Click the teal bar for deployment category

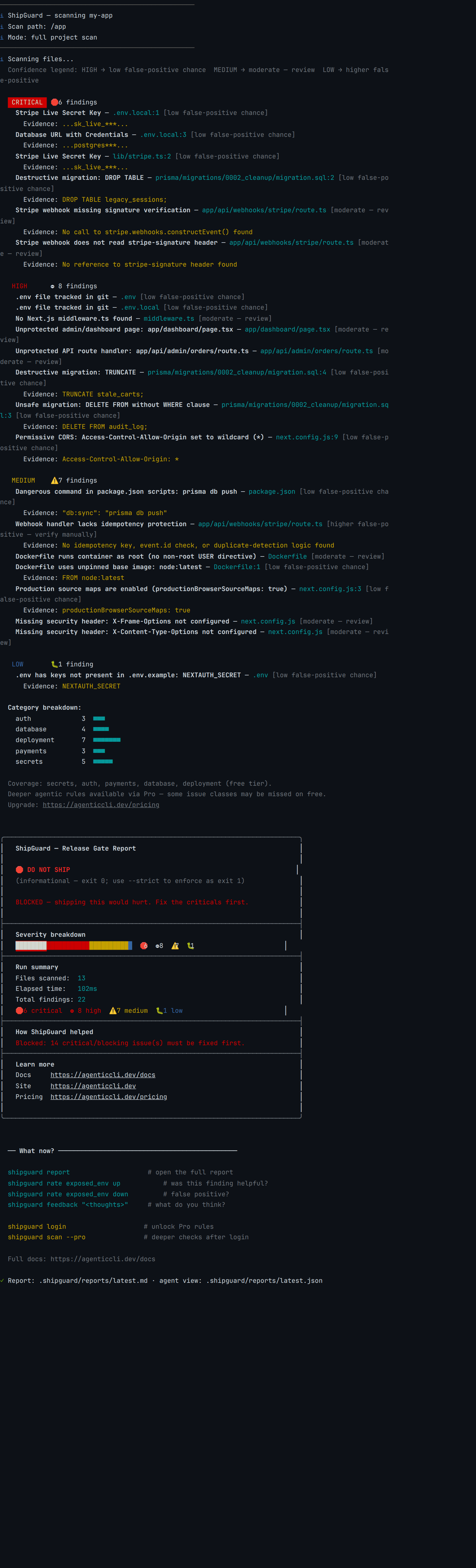point(107,740)
